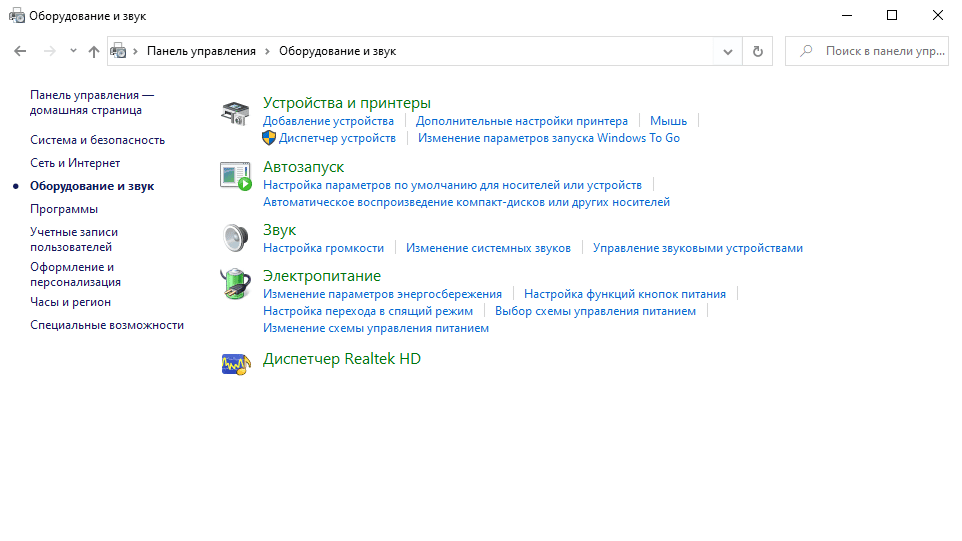Go up one level with the up arrow
Screen dimensions: 962x541
coord(94,51)
